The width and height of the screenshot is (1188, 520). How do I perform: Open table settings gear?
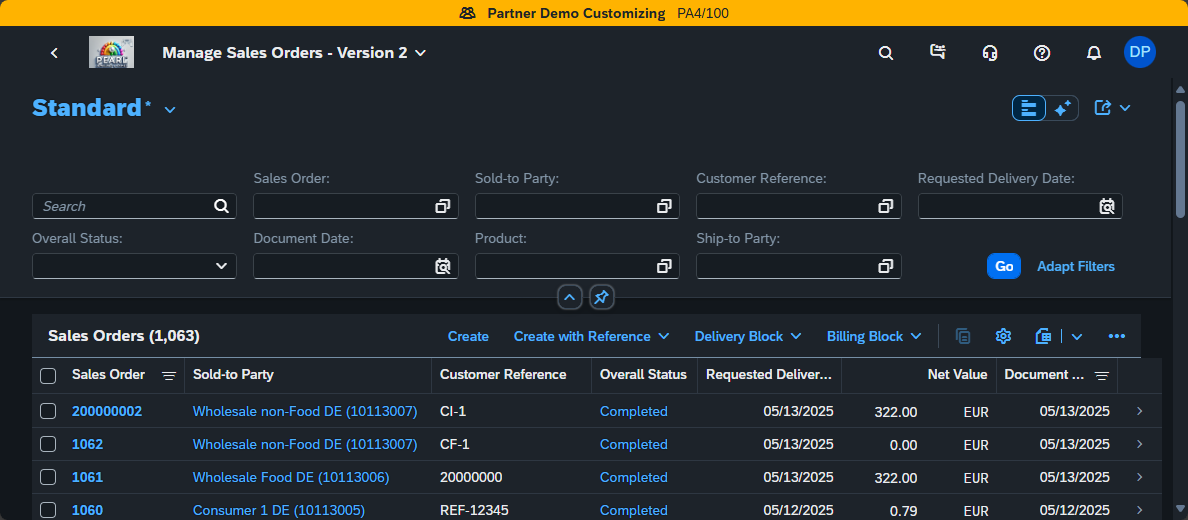[1004, 336]
